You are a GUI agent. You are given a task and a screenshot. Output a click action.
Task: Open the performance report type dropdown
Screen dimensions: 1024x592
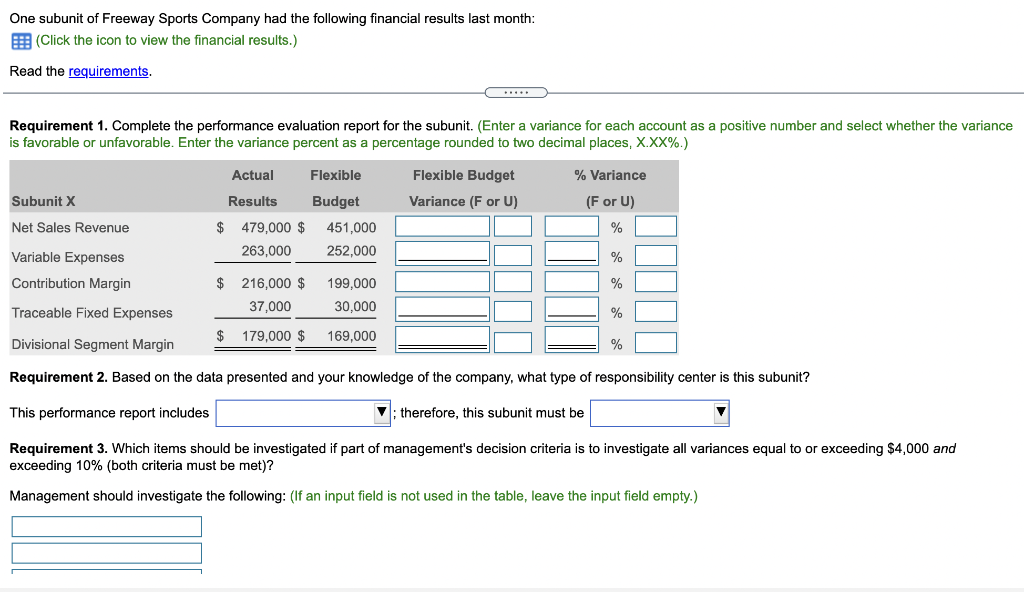302,412
